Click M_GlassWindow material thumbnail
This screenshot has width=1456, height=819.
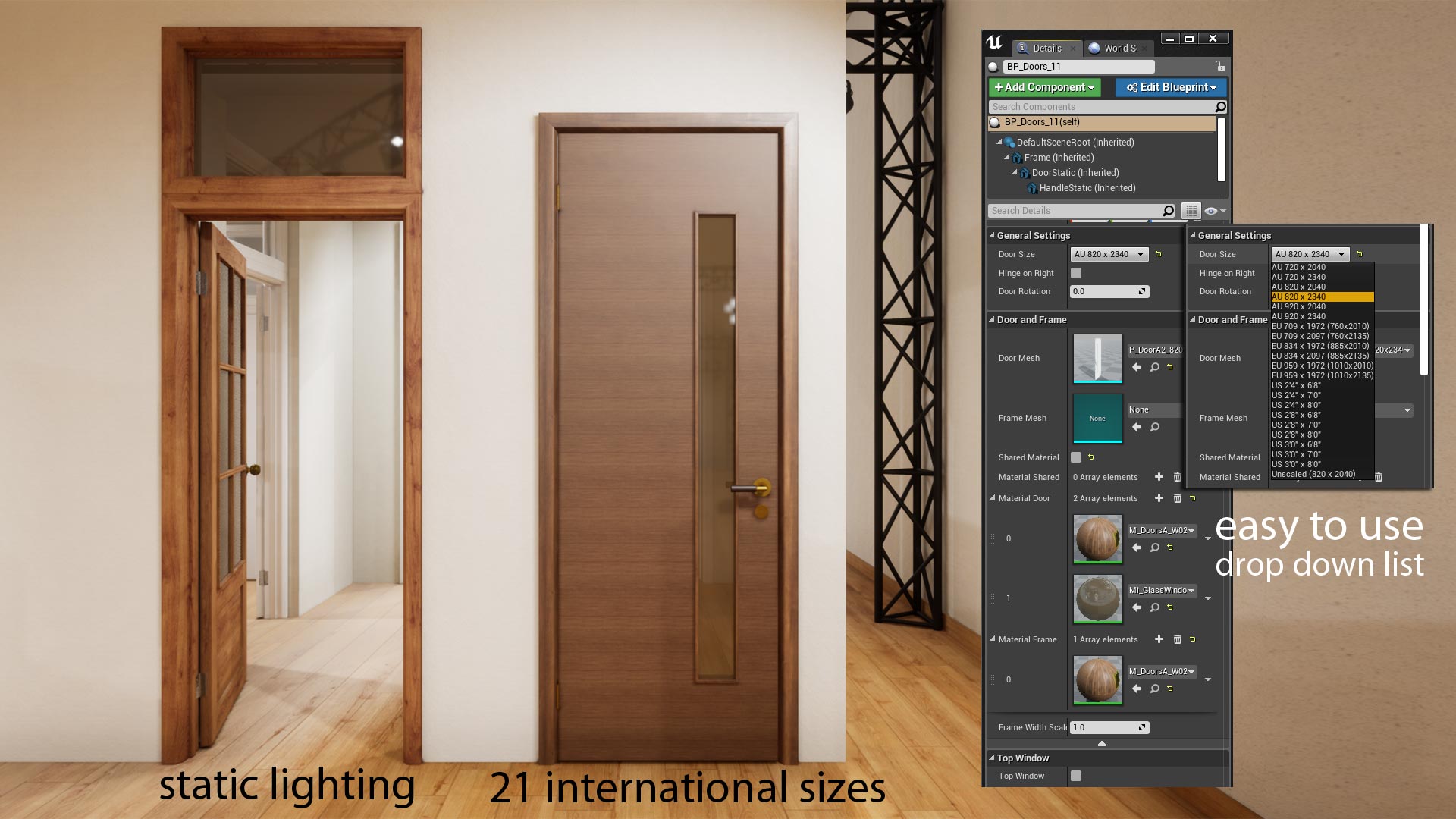pyautogui.click(x=1097, y=598)
